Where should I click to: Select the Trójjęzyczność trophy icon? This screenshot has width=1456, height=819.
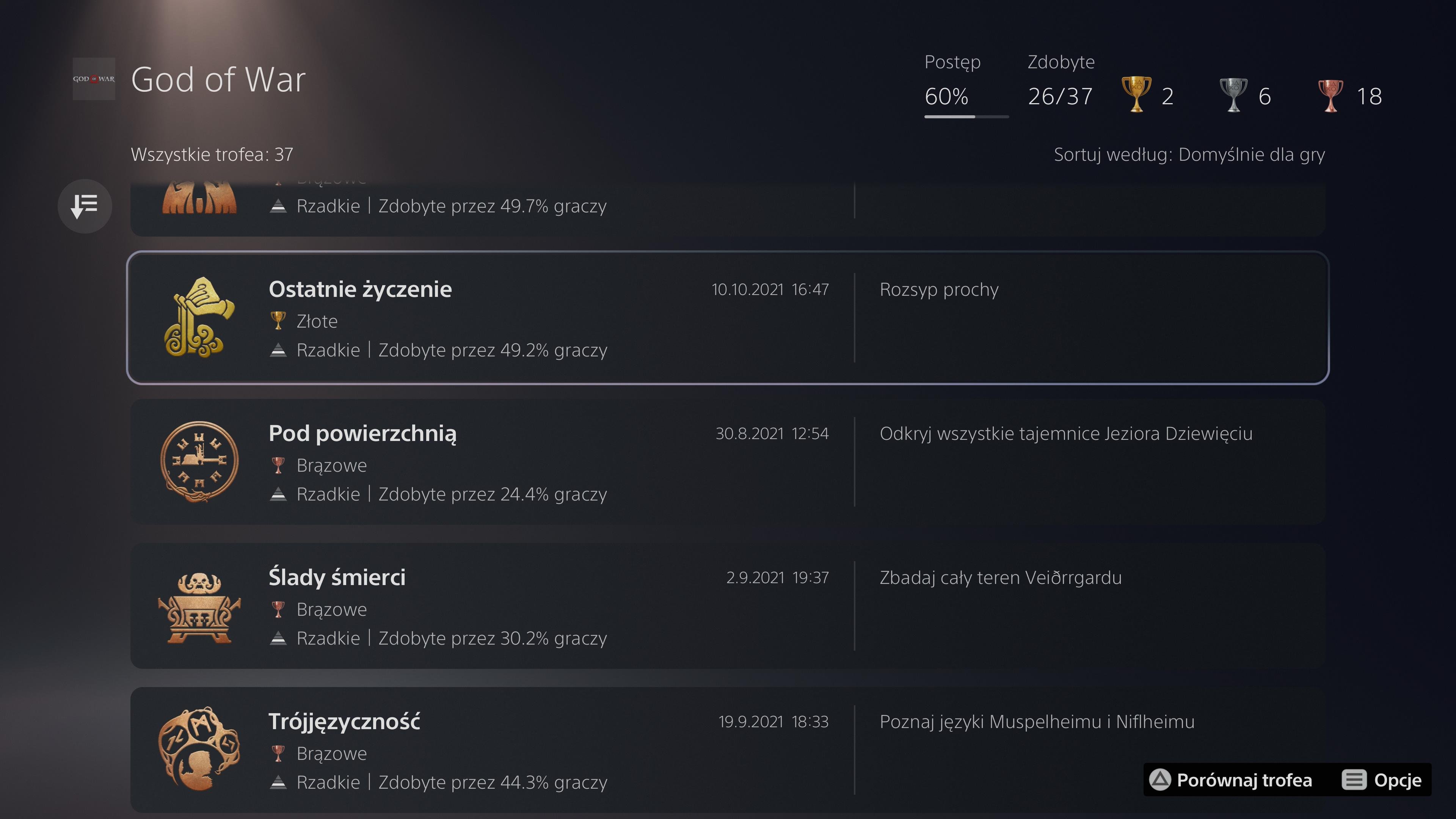[199, 748]
